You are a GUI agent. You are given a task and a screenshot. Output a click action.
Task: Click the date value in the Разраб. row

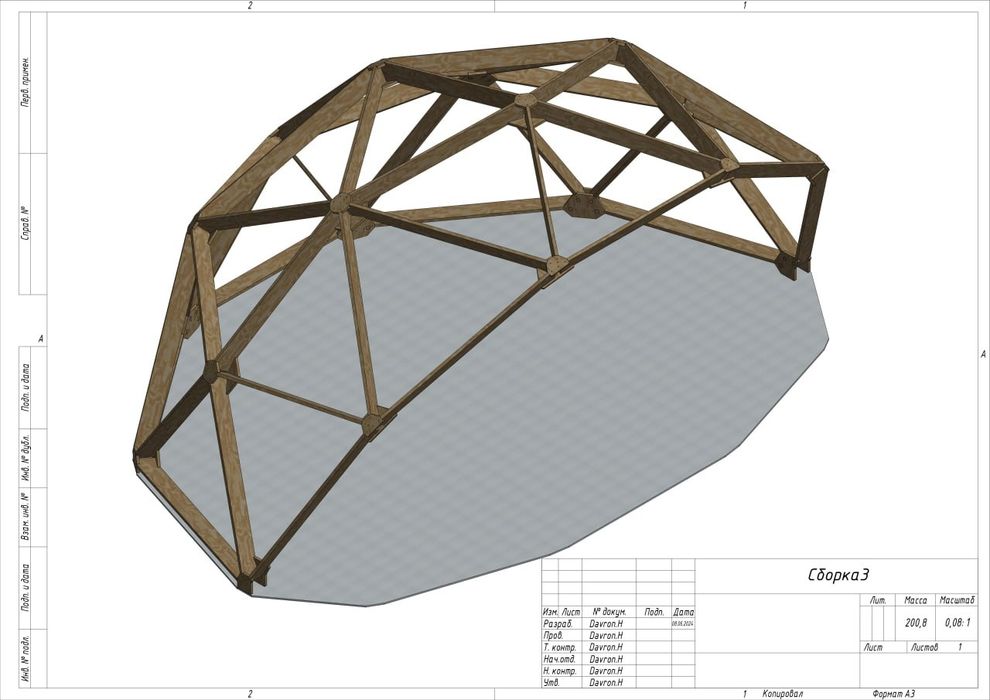[683, 624]
